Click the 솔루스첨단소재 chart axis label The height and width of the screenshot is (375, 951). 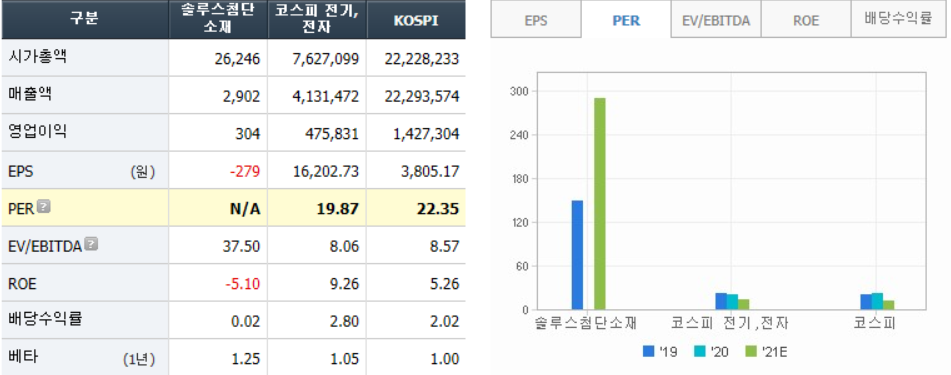(586, 323)
